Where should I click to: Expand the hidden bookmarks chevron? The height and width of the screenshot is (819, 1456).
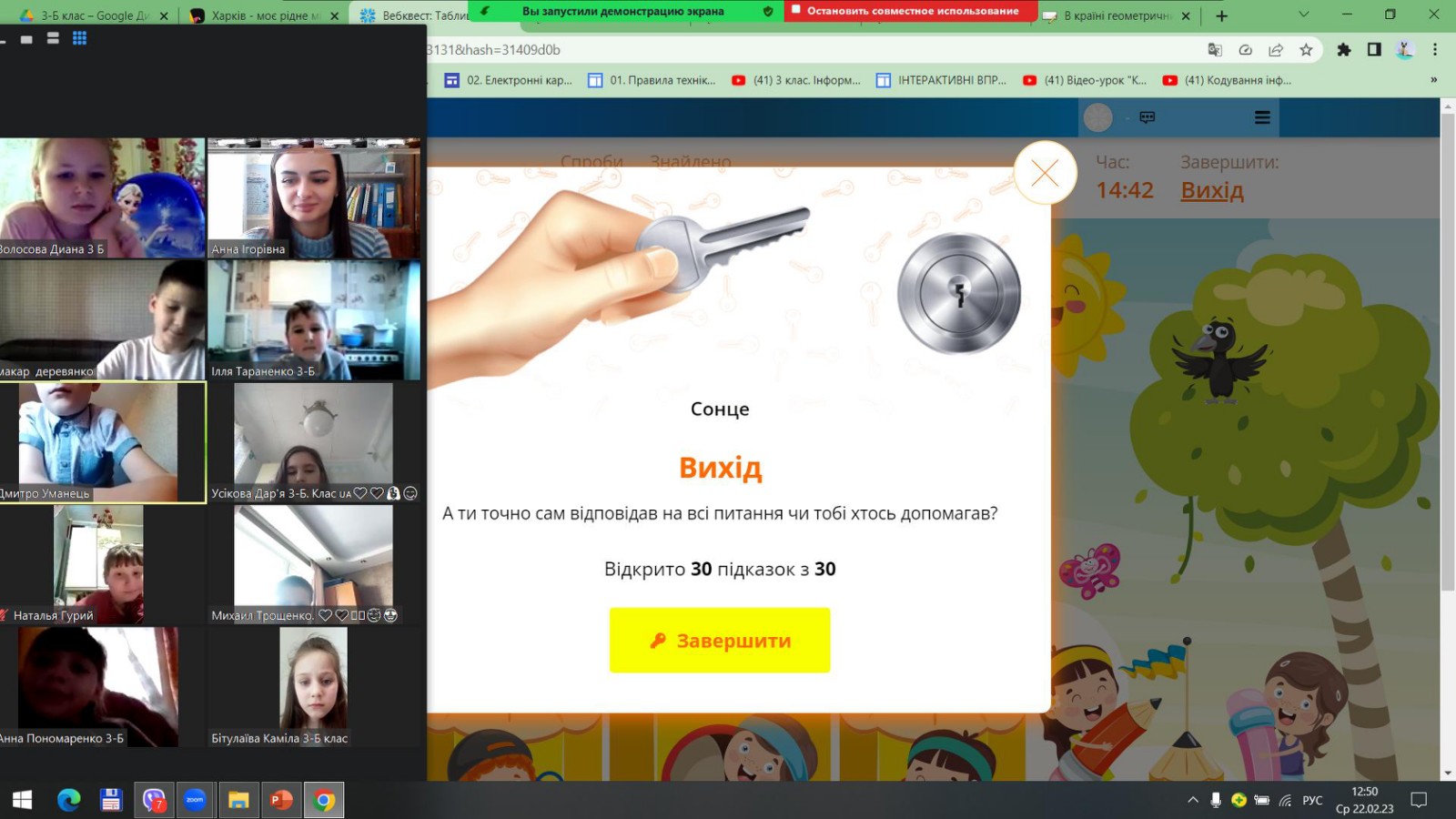pos(1434,80)
